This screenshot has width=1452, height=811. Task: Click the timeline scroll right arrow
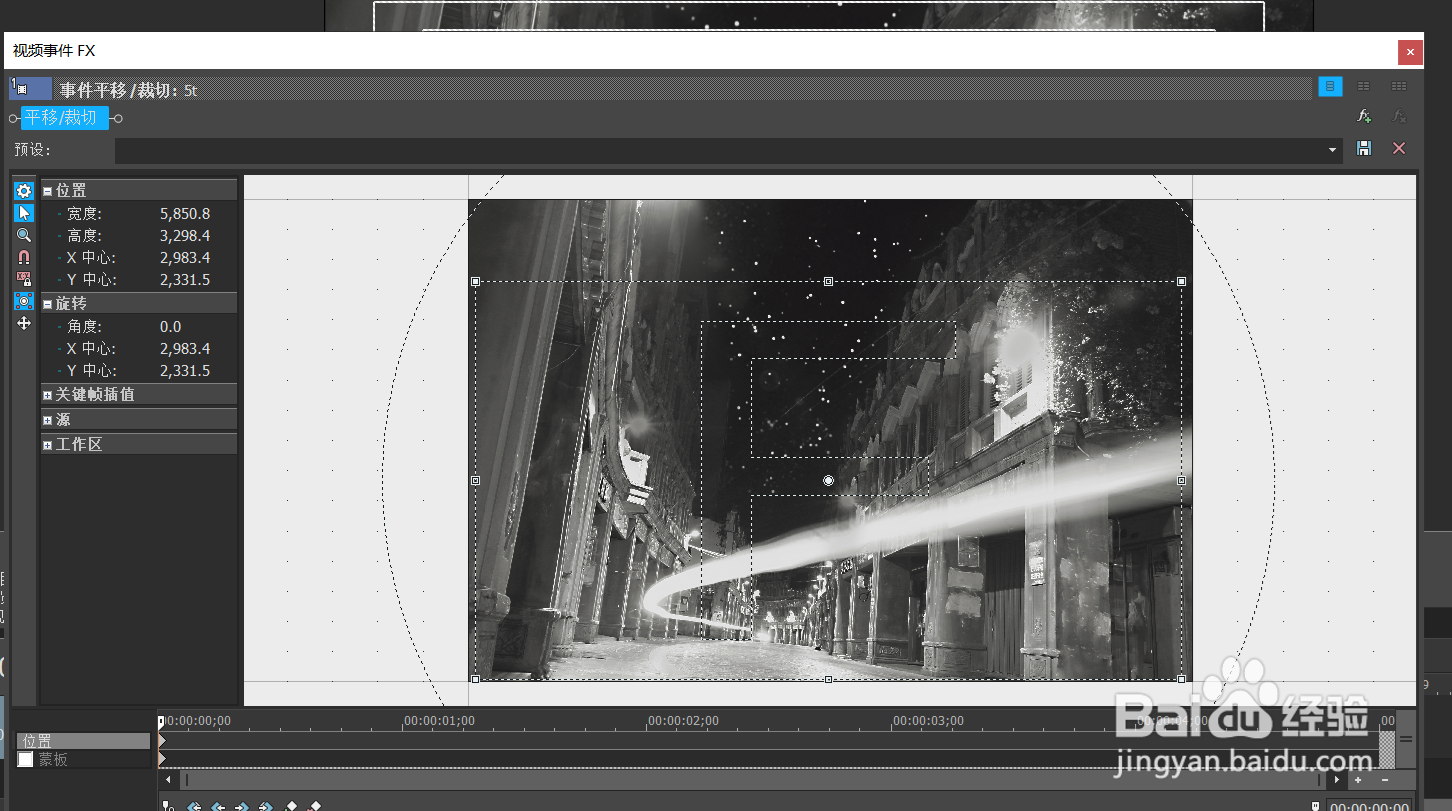(1339, 780)
